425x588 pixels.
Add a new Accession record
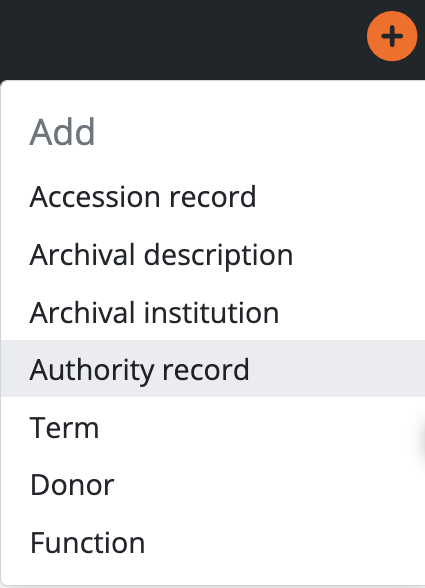point(213,196)
